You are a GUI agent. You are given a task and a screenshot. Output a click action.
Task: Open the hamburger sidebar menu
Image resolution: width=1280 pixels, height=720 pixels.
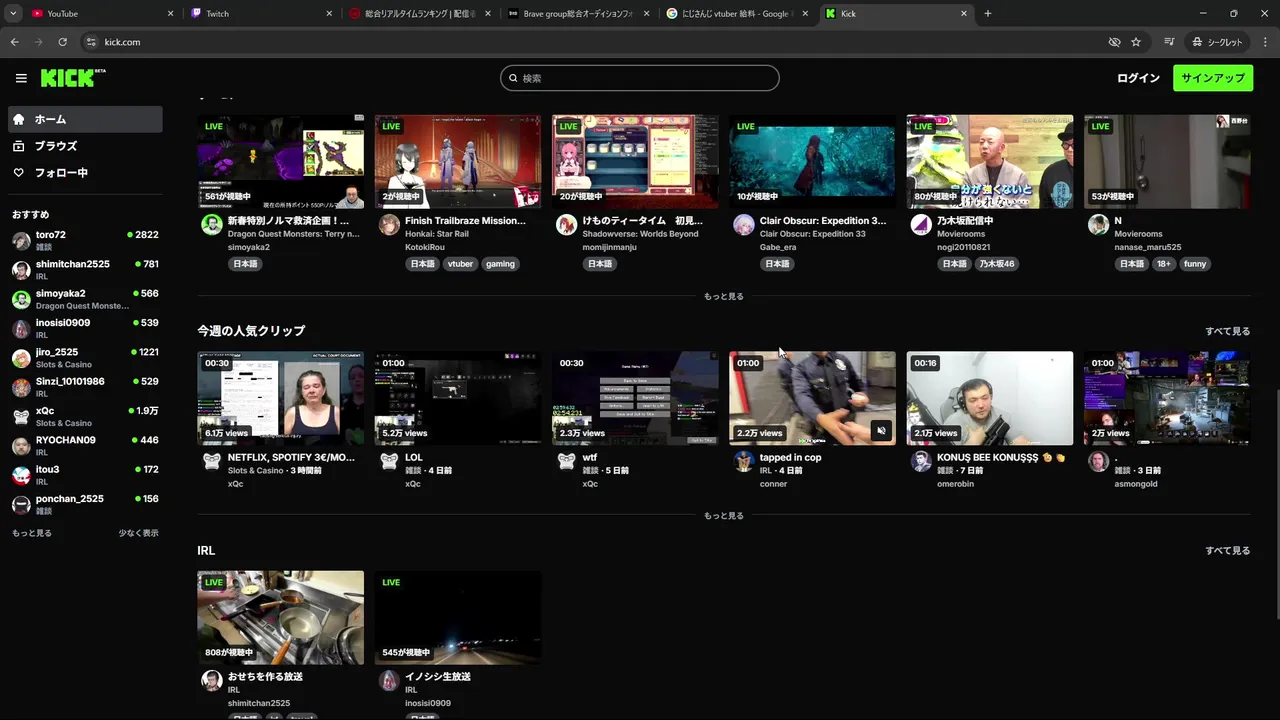point(21,78)
